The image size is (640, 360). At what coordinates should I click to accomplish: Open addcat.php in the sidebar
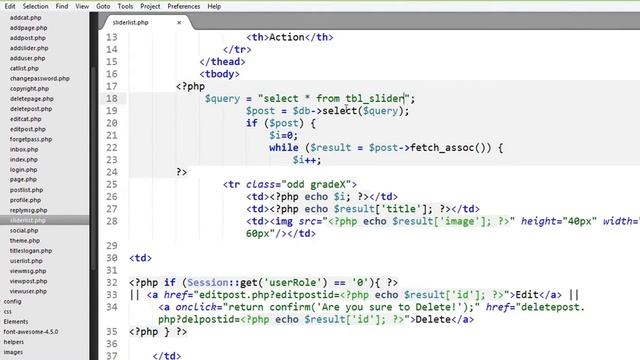(26, 18)
